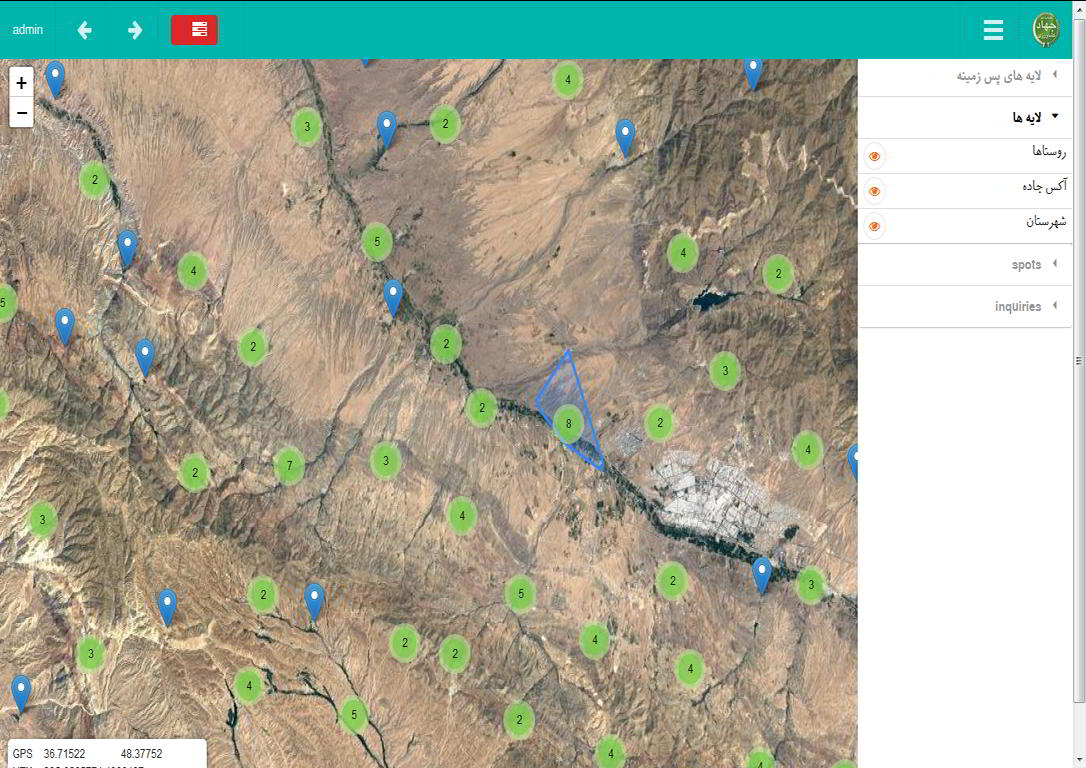
Task: Click the page's vertical scrollbar
Action: 1079,360
